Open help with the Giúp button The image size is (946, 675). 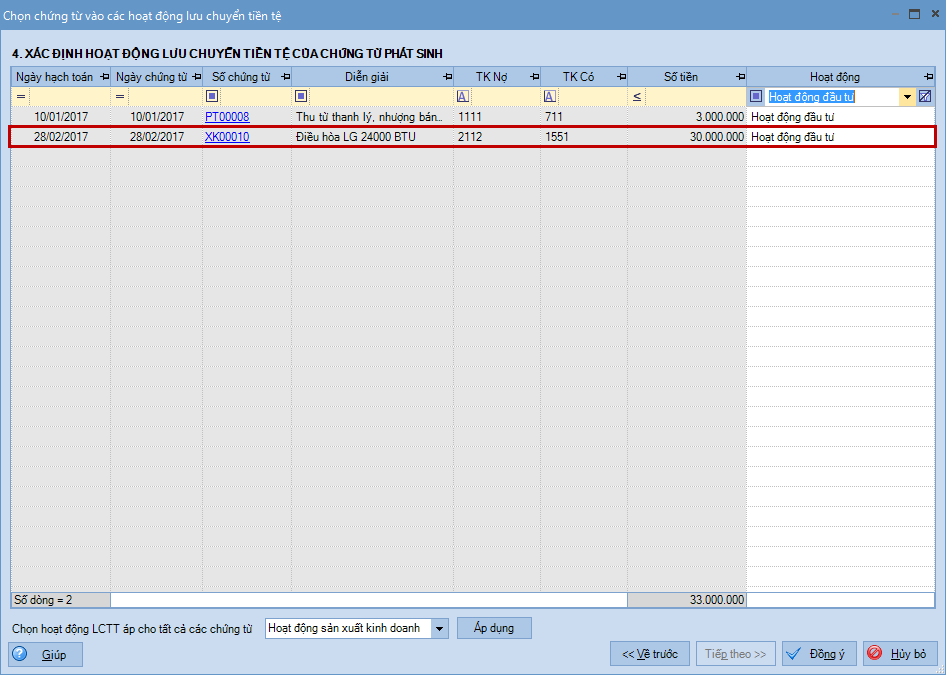46,655
